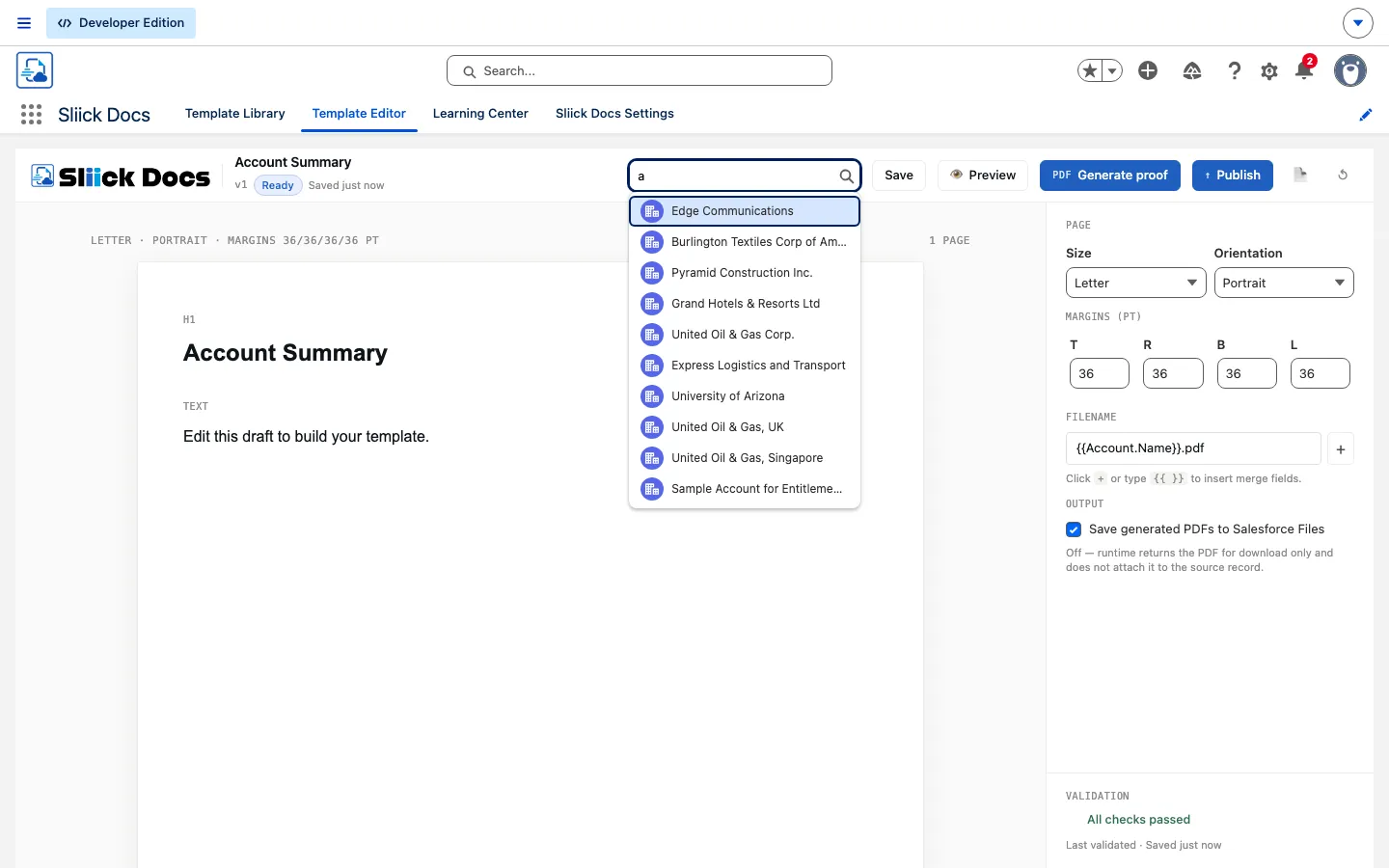Open the Learning Center tab
The image size is (1389, 868).
tap(480, 114)
